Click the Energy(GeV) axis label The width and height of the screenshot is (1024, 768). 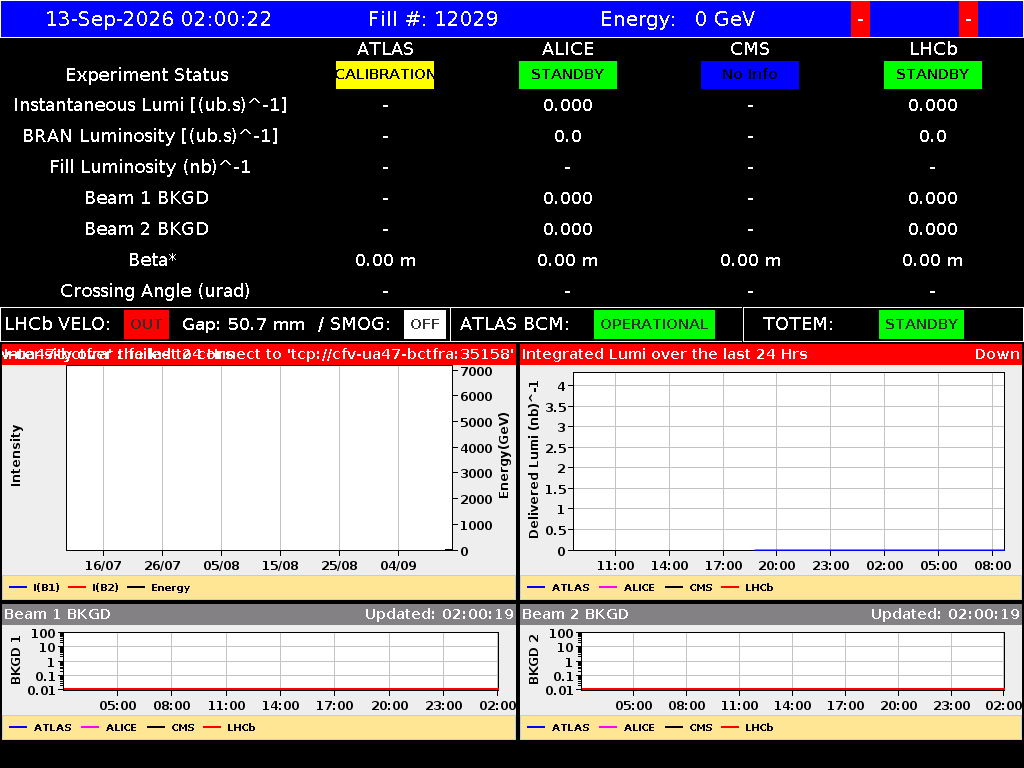coord(504,455)
